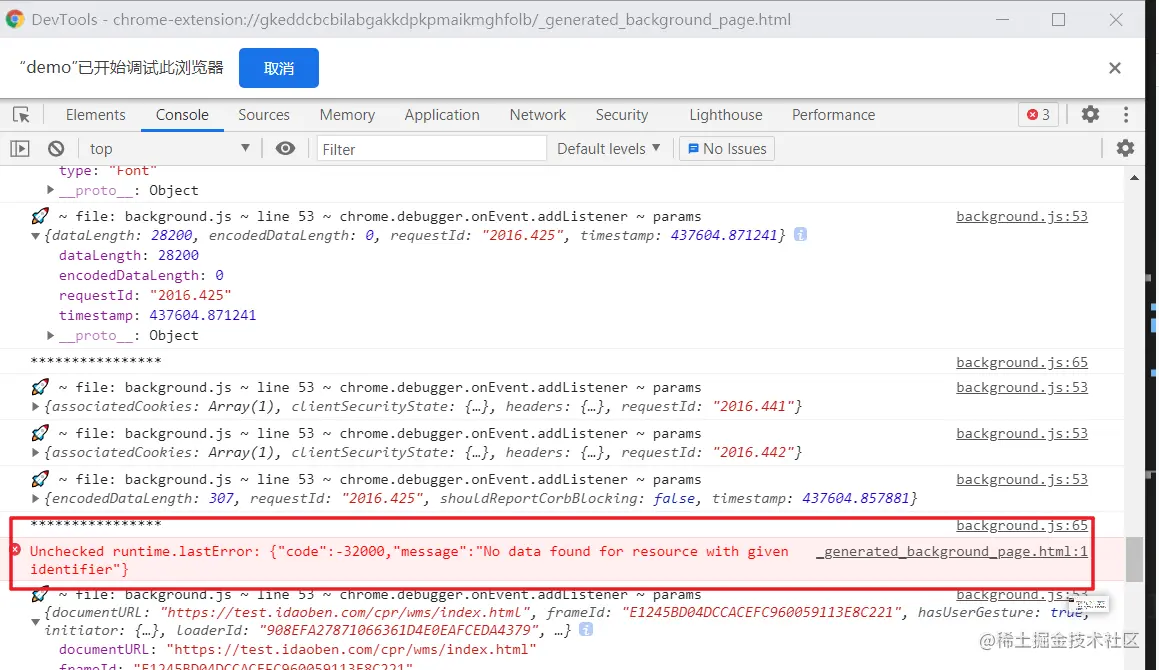Open background.js:53 link for encodedDataLength 307
This screenshot has height=670, width=1159.
pos(1022,478)
